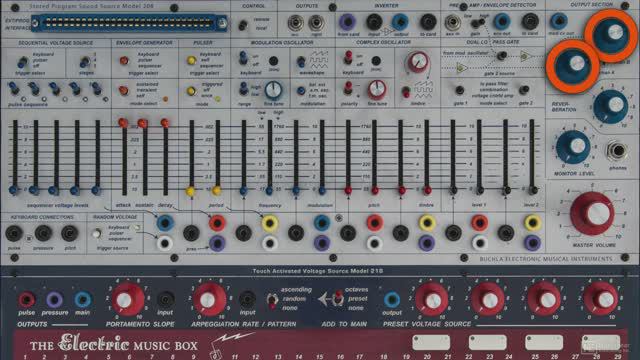Click the right output jack
Screen dimensions: 640x360
(316, 23)
